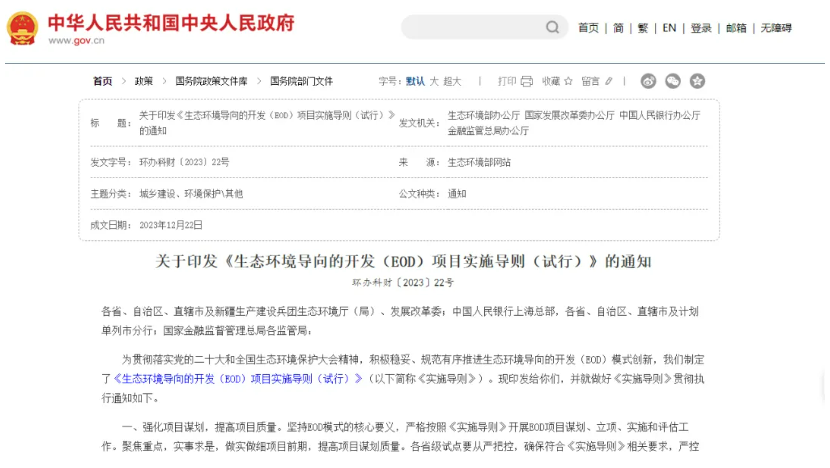Share to Weibo icon
Screen dimensions: 830x468
(x=648, y=81)
